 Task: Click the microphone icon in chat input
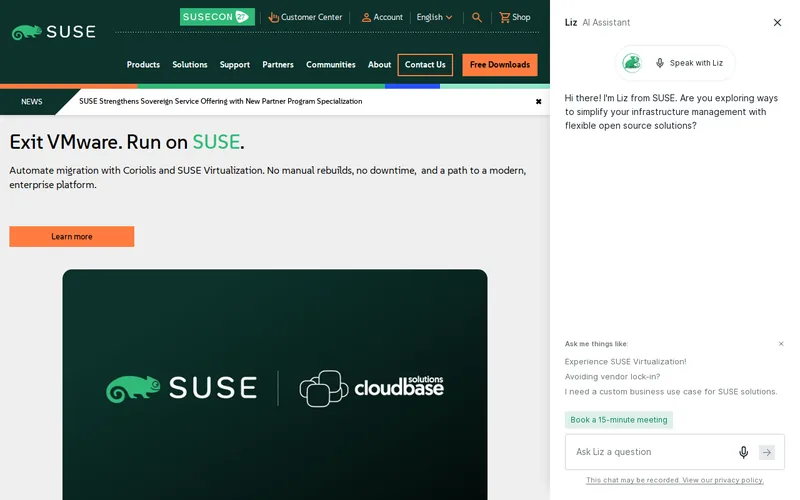click(743, 453)
